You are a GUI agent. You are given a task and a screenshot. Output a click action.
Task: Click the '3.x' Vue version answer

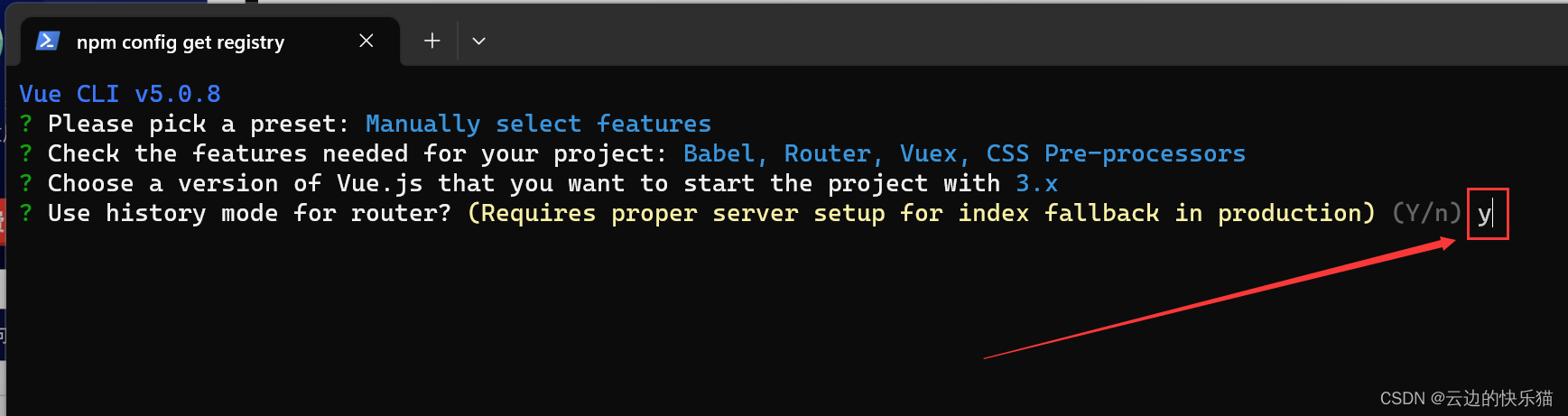coord(1036,183)
